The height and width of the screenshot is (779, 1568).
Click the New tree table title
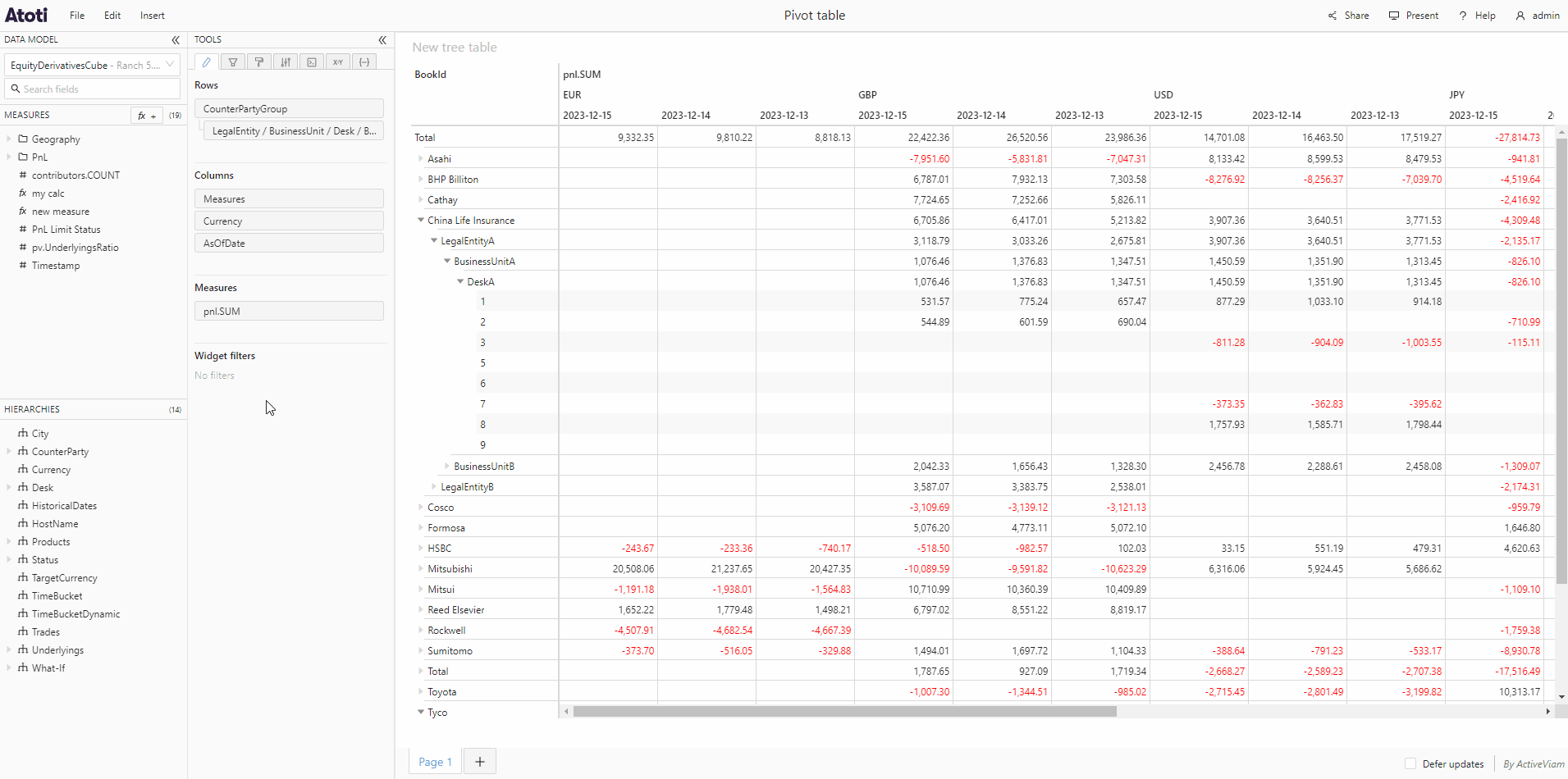[x=455, y=48]
